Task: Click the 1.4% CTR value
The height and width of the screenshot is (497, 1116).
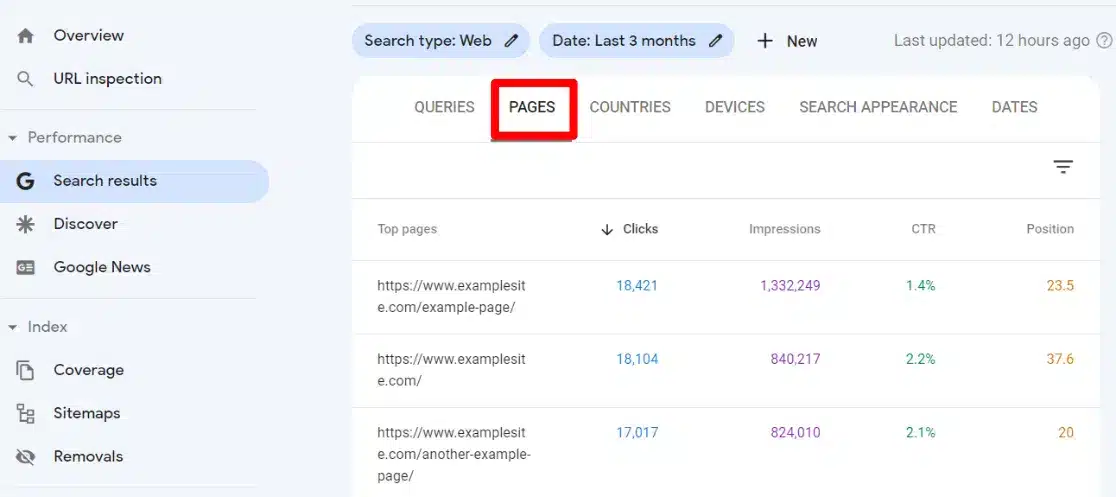Action: [x=920, y=286]
